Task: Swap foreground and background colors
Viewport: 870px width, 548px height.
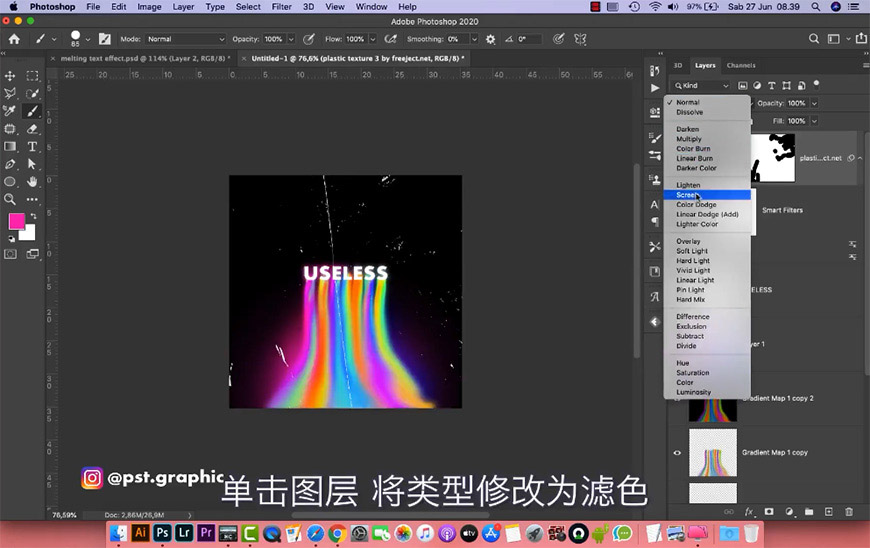Action: (x=33, y=216)
